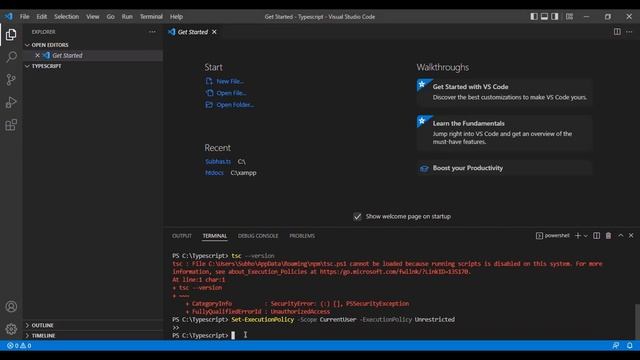The image size is (640, 360).
Task: Open the Run menu
Action: point(127,17)
